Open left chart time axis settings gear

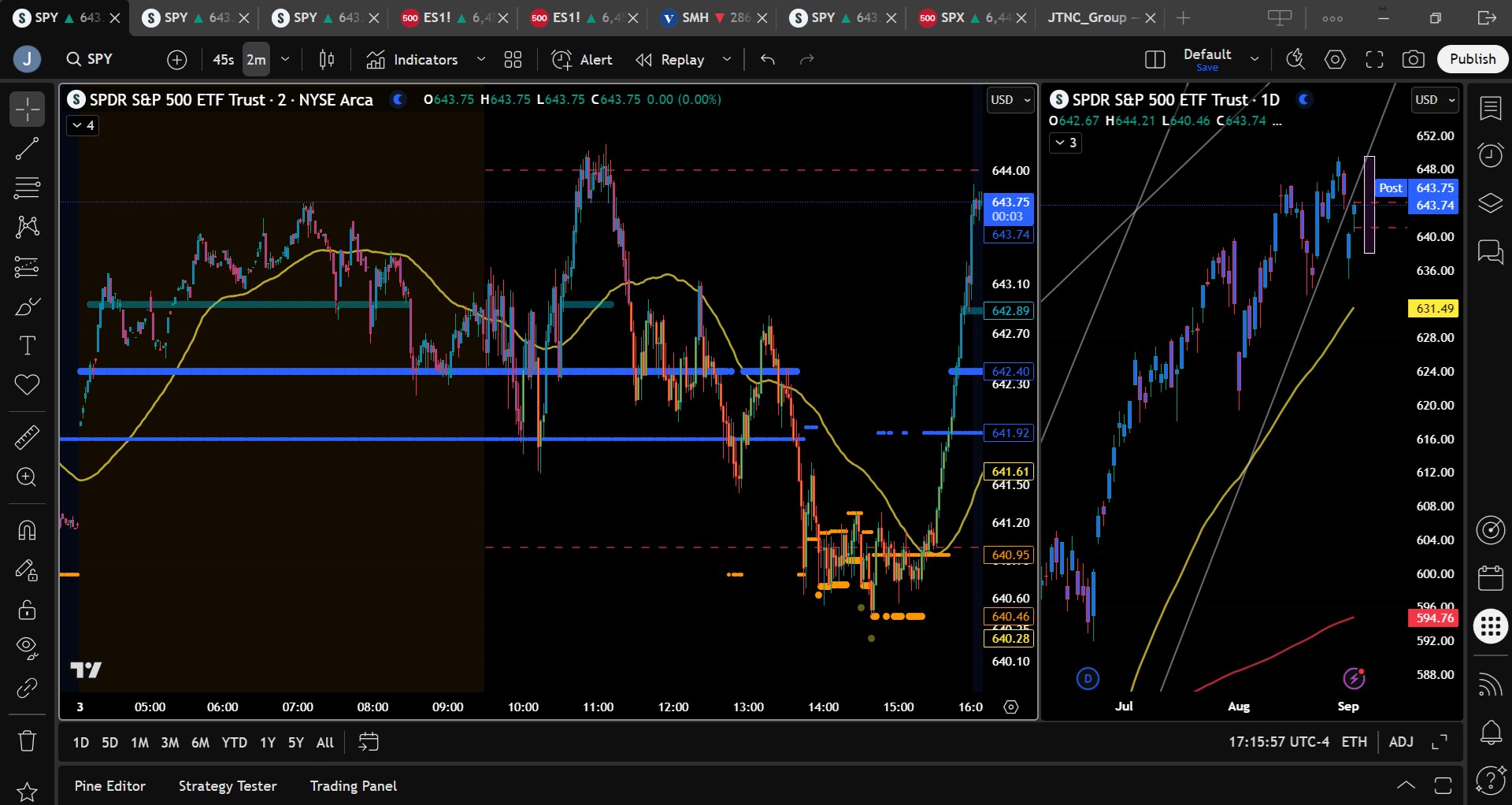[1011, 707]
